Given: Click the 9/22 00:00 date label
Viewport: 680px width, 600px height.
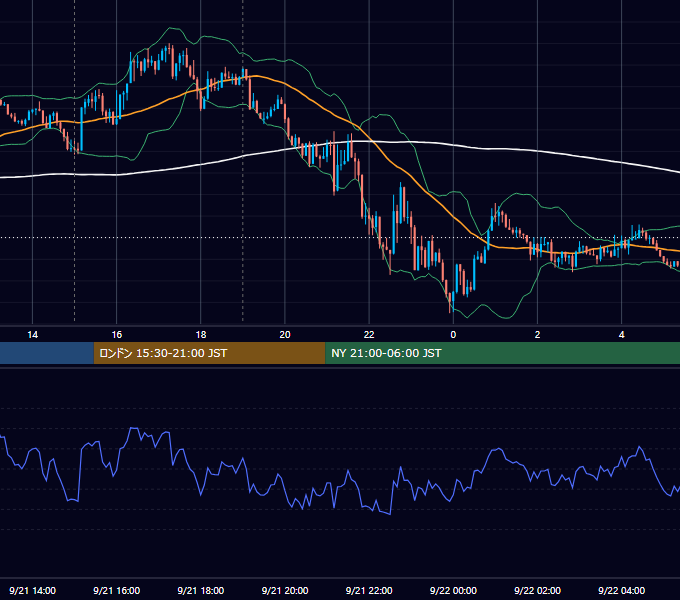Looking at the screenshot, I should click(x=453, y=590).
